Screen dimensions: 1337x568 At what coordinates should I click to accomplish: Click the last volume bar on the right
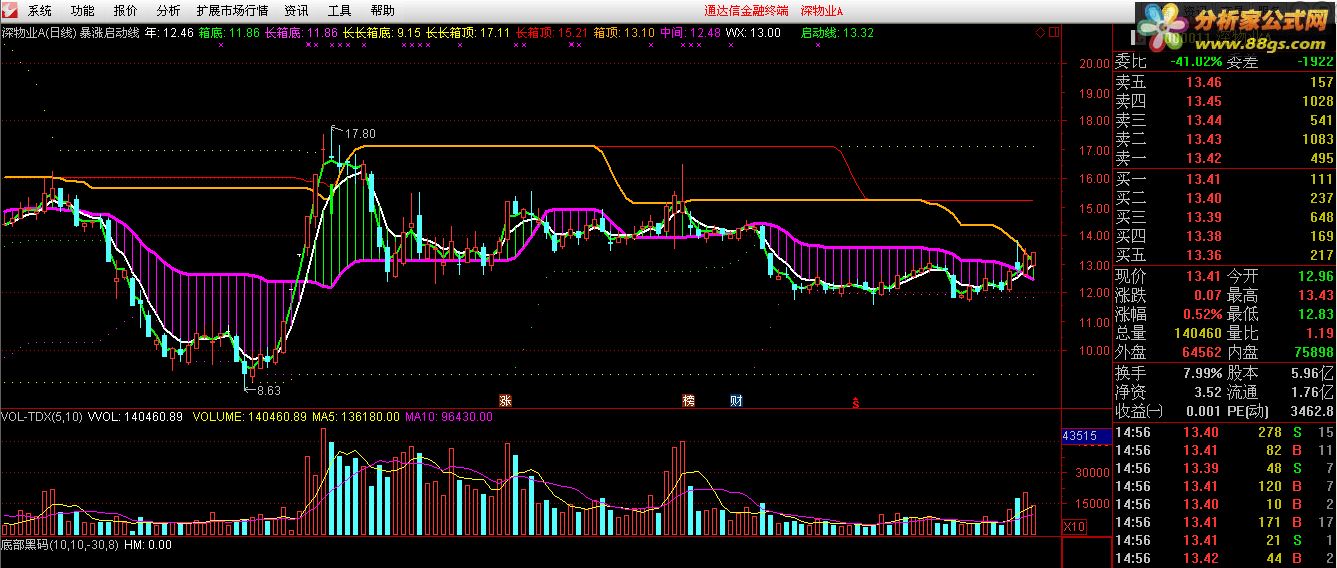[x=1033, y=520]
